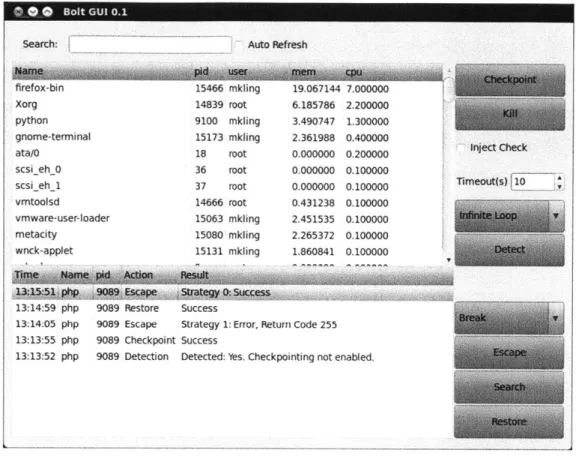Sort process list by pid column
The height and width of the screenshot is (456, 576).
(x=209, y=72)
